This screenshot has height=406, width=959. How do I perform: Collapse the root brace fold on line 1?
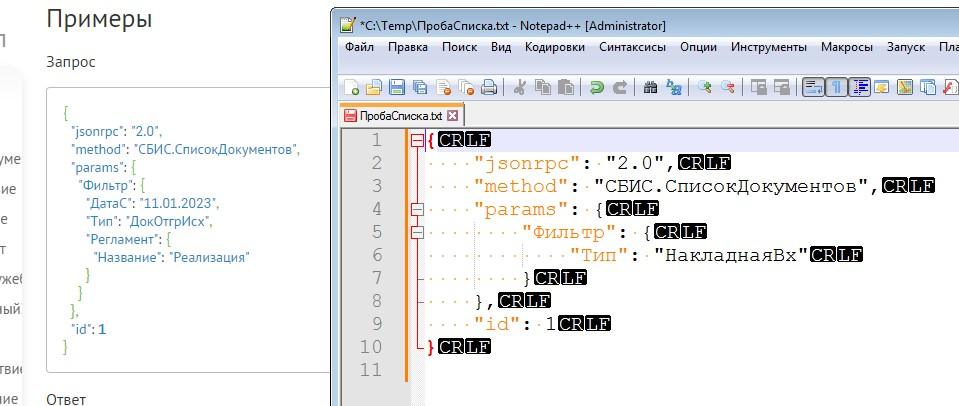click(417, 140)
